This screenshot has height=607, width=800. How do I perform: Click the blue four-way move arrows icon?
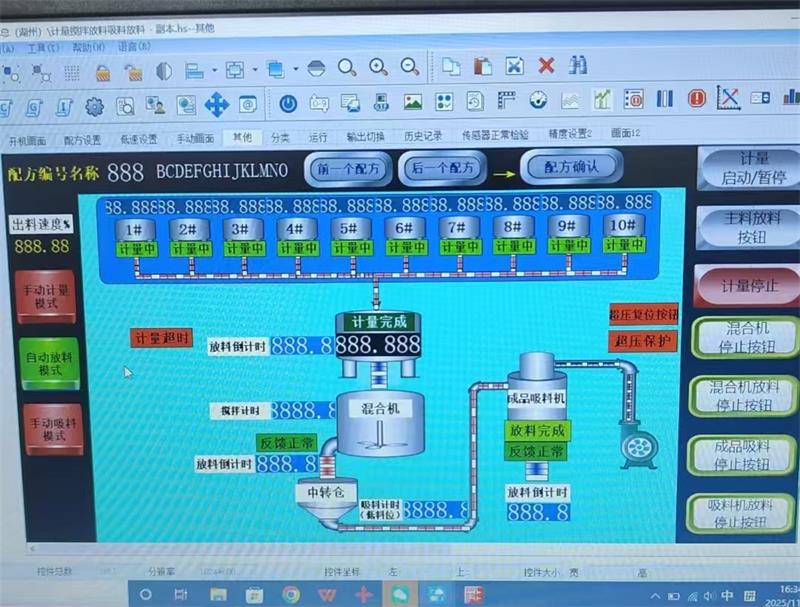click(216, 104)
